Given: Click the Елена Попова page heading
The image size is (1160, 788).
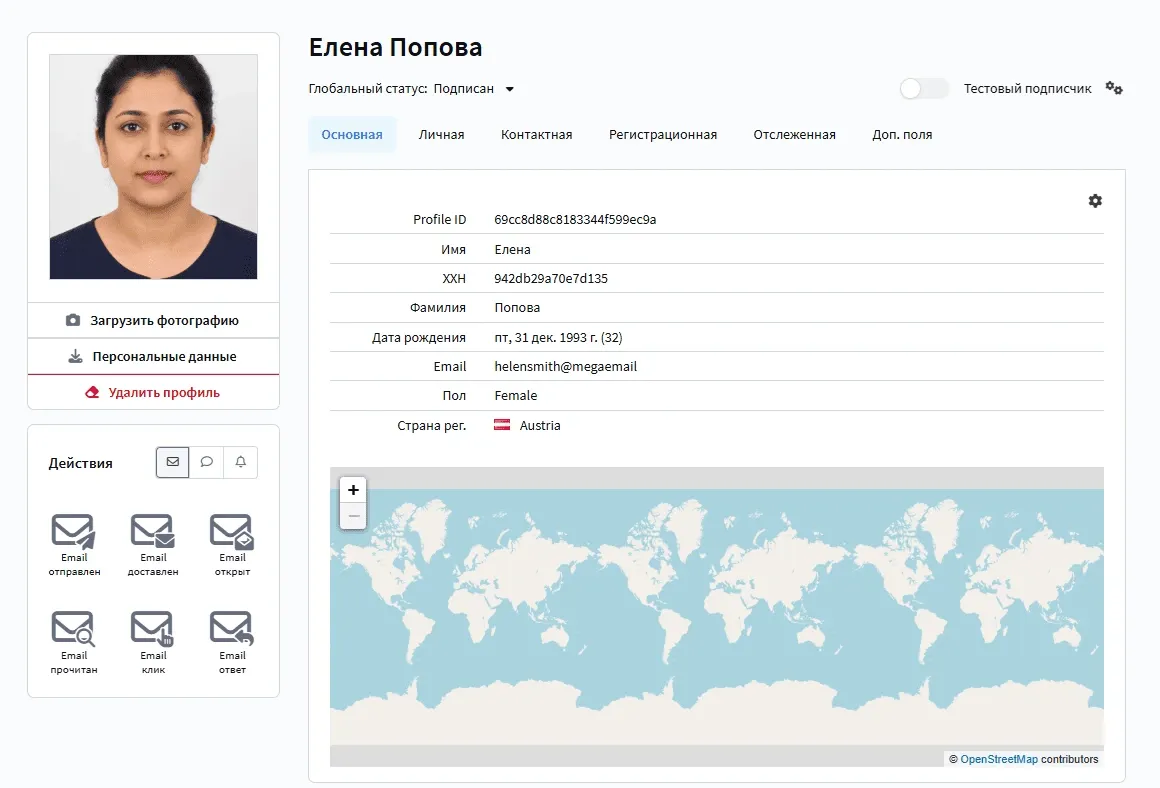Looking at the screenshot, I should (395, 47).
